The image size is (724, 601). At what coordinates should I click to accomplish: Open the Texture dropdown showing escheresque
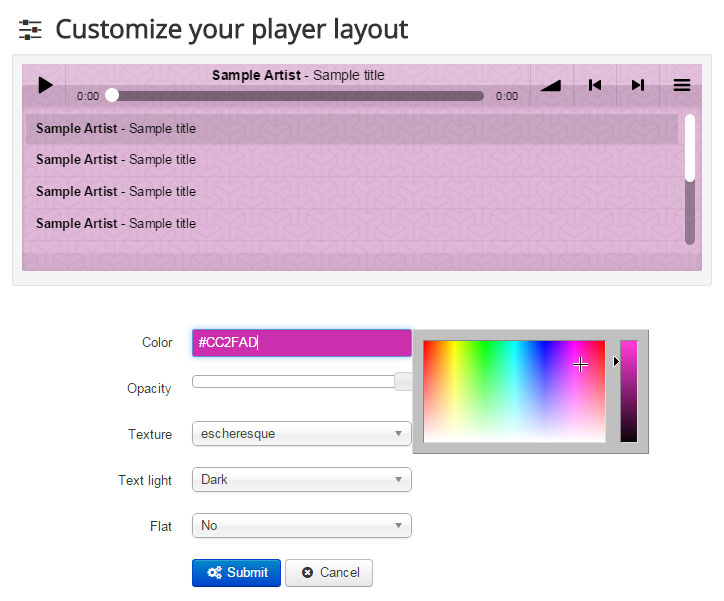[x=301, y=434]
